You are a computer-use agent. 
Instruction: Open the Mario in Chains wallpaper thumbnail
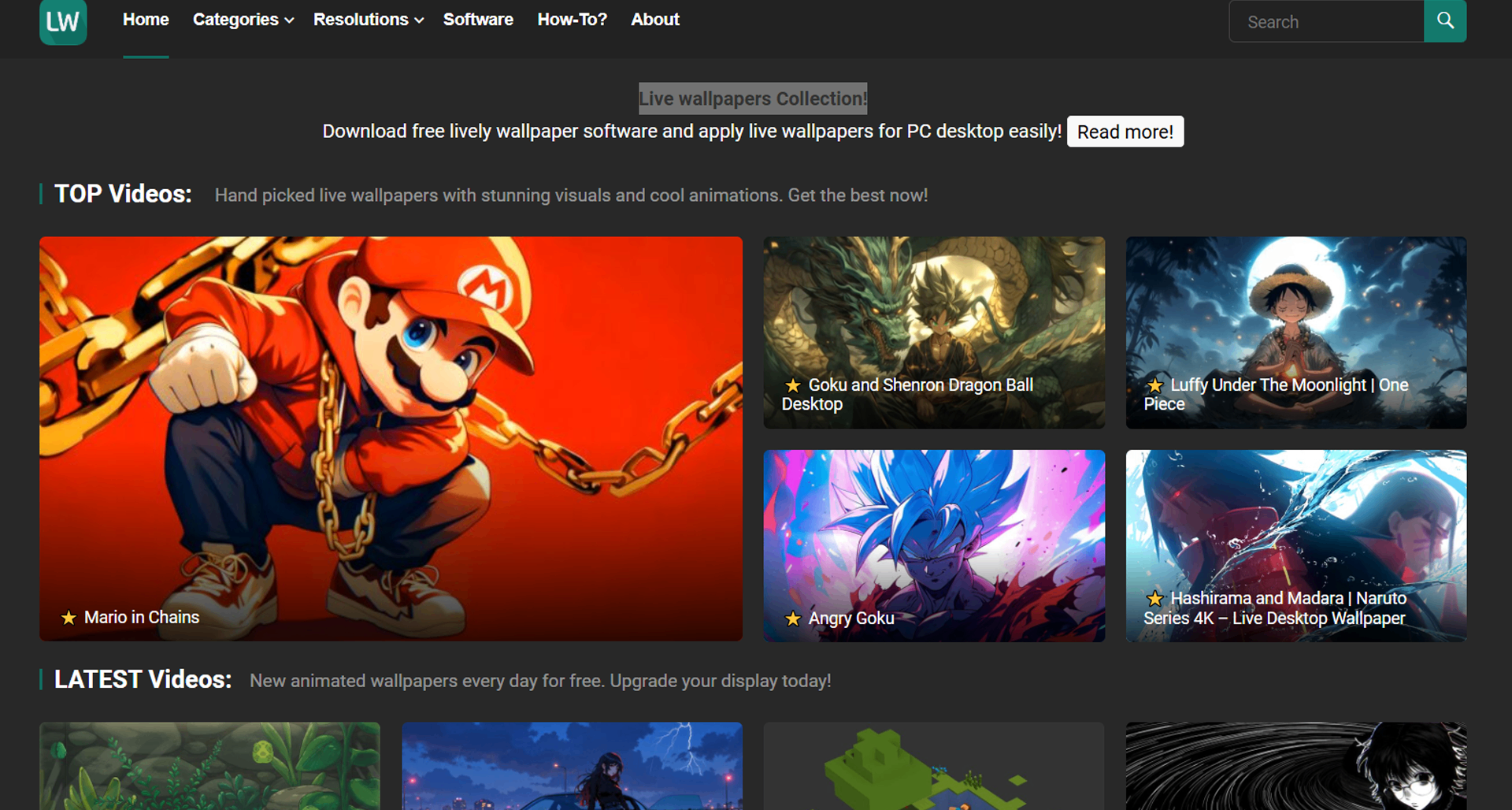click(x=391, y=438)
